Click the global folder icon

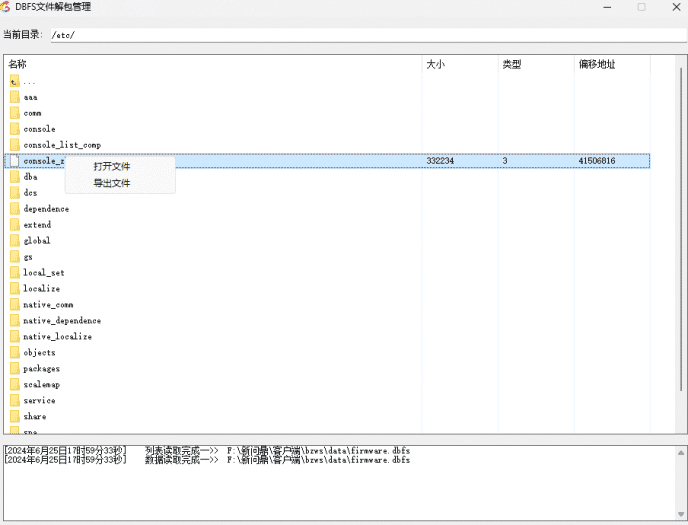tap(14, 241)
